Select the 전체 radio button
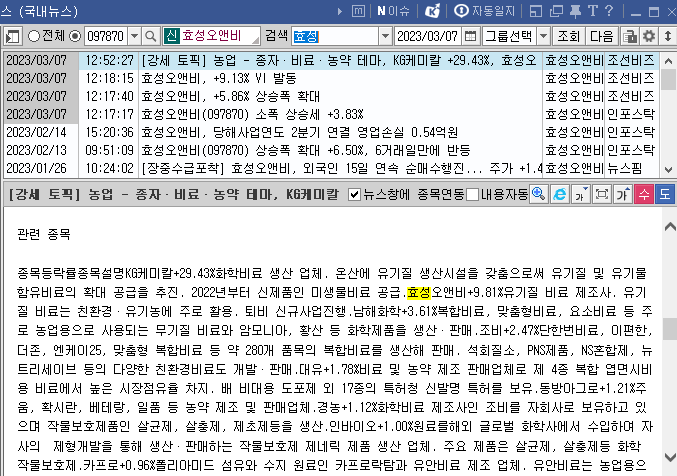 pyautogui.click(x=34, y=36)
